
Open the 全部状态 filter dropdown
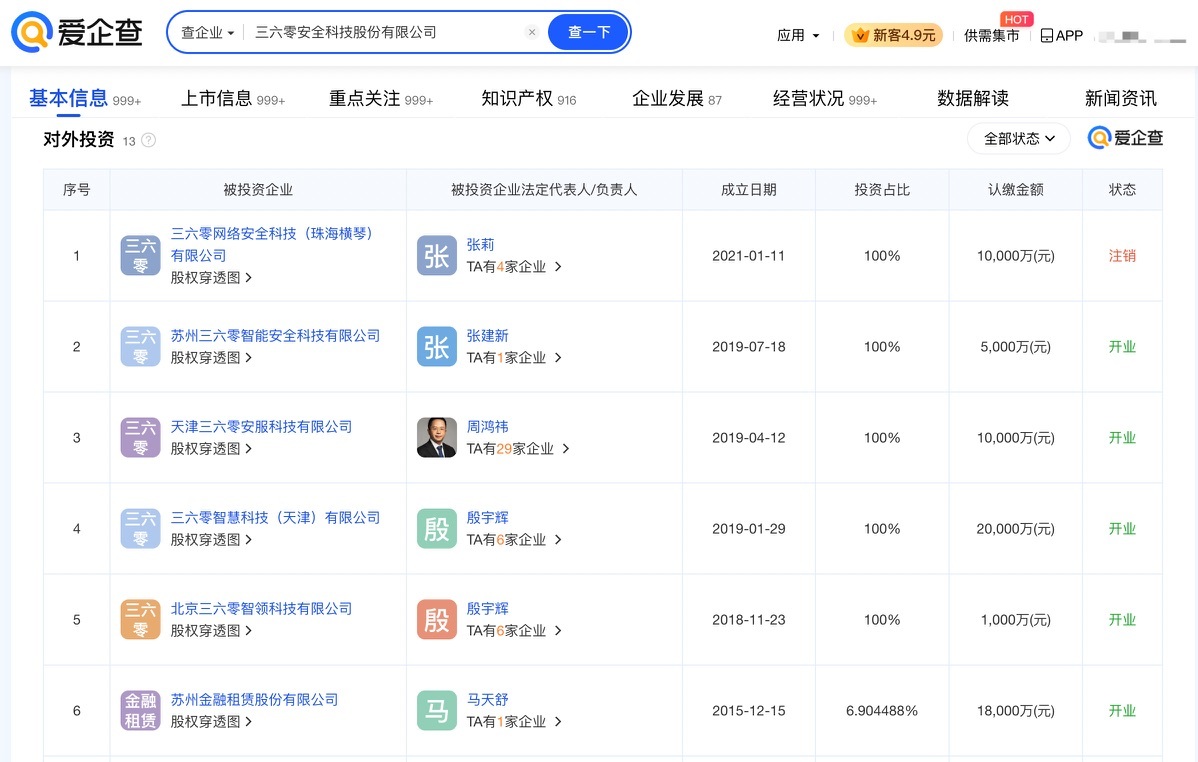[x=1018, y=139]
